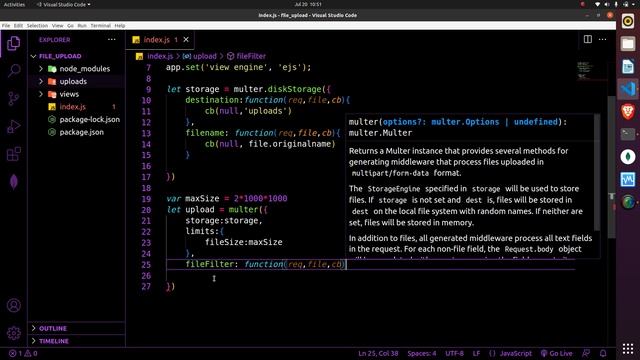The height and width of the screenshot is (360, 640).
Task: Click fileFilter in the breadcrumb
Action: 251,56
